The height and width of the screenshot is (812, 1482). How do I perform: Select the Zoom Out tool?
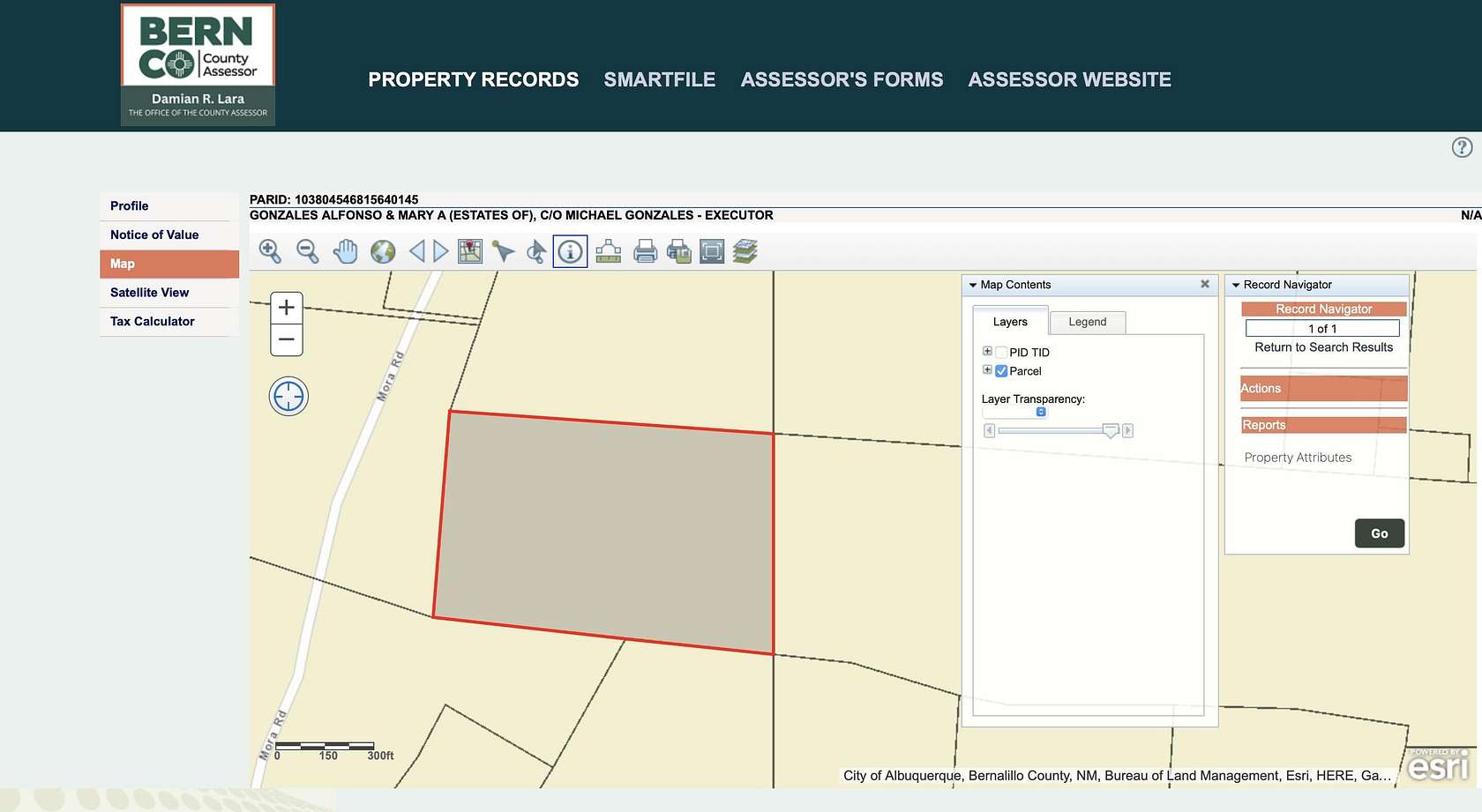307,251
